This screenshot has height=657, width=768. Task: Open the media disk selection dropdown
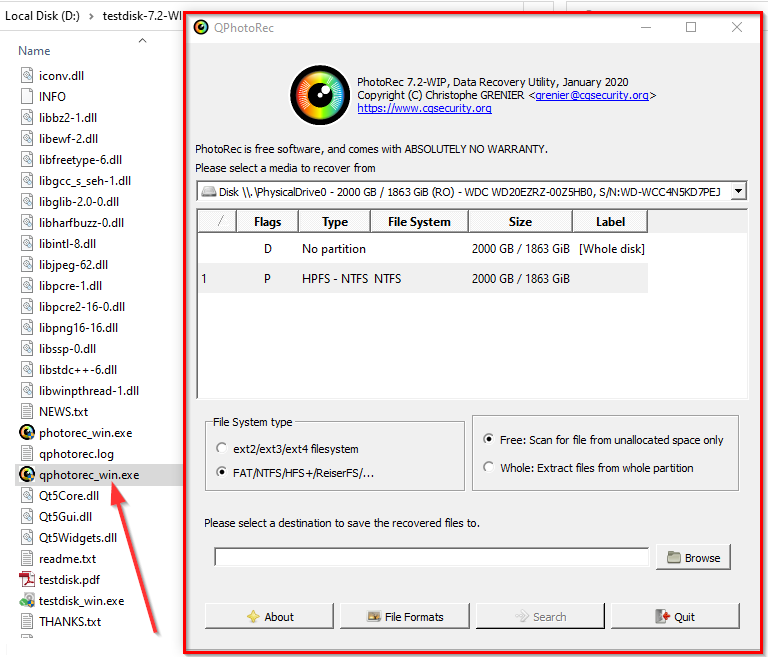pos(739,191)
